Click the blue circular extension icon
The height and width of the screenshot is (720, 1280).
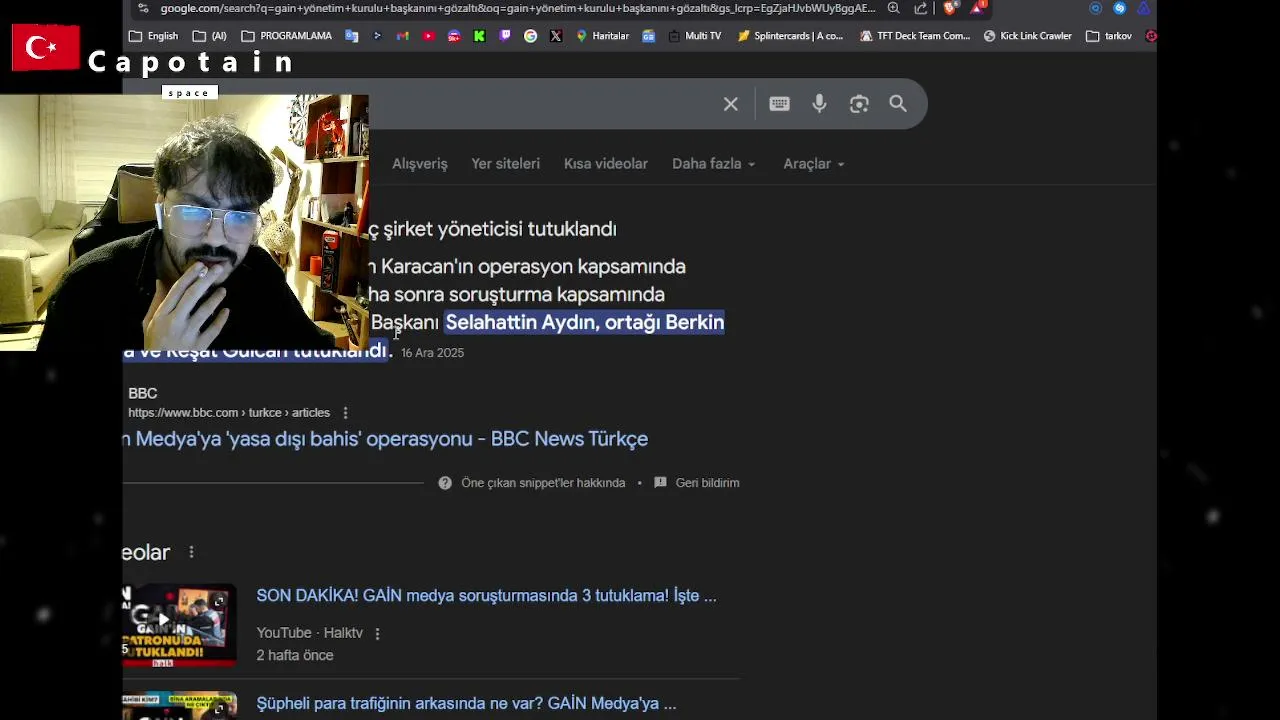point(1095,8)
